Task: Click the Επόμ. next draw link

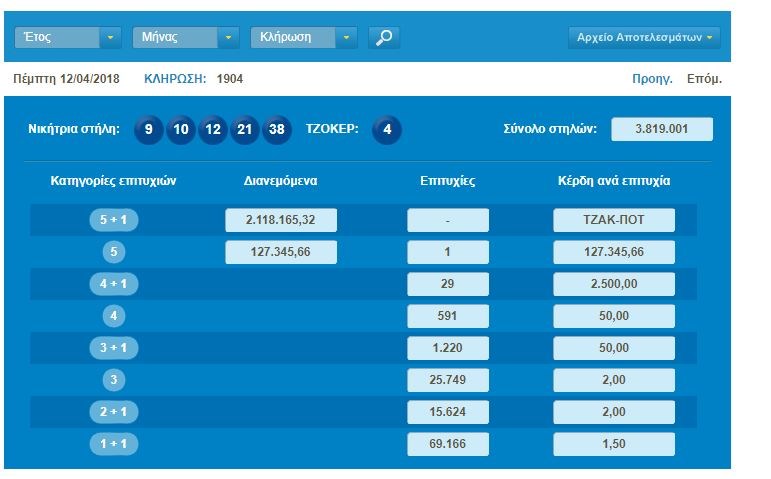Action: pos(703,79)
